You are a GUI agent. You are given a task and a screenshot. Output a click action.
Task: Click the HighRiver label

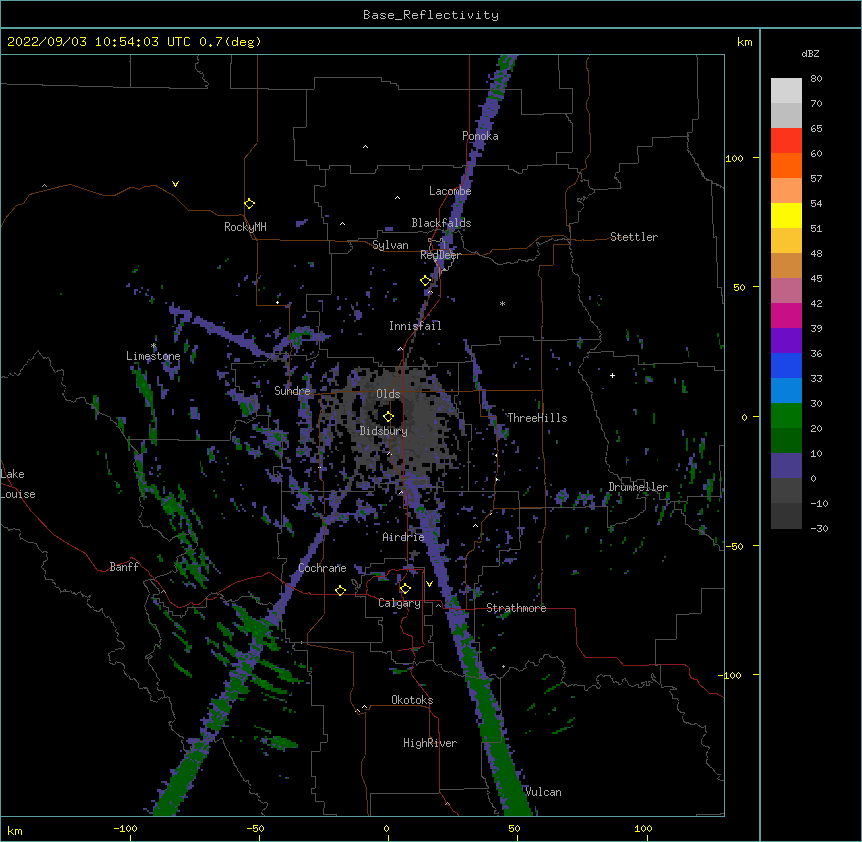tap(430, 743)
